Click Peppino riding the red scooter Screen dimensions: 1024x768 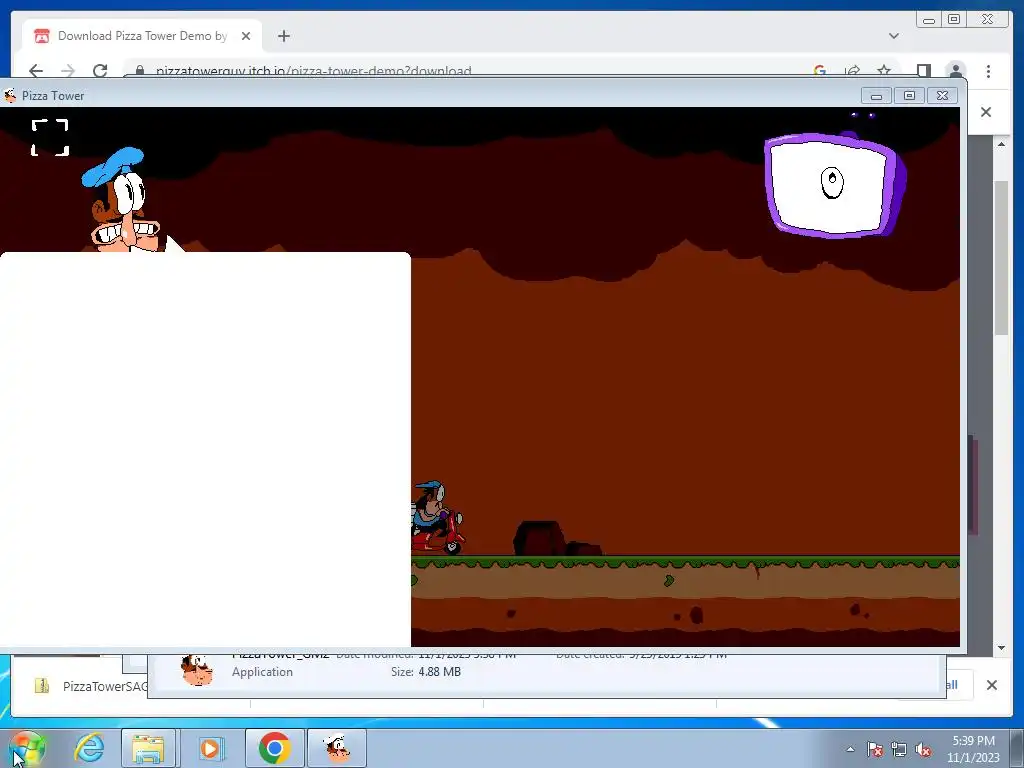tap(438, 518)
